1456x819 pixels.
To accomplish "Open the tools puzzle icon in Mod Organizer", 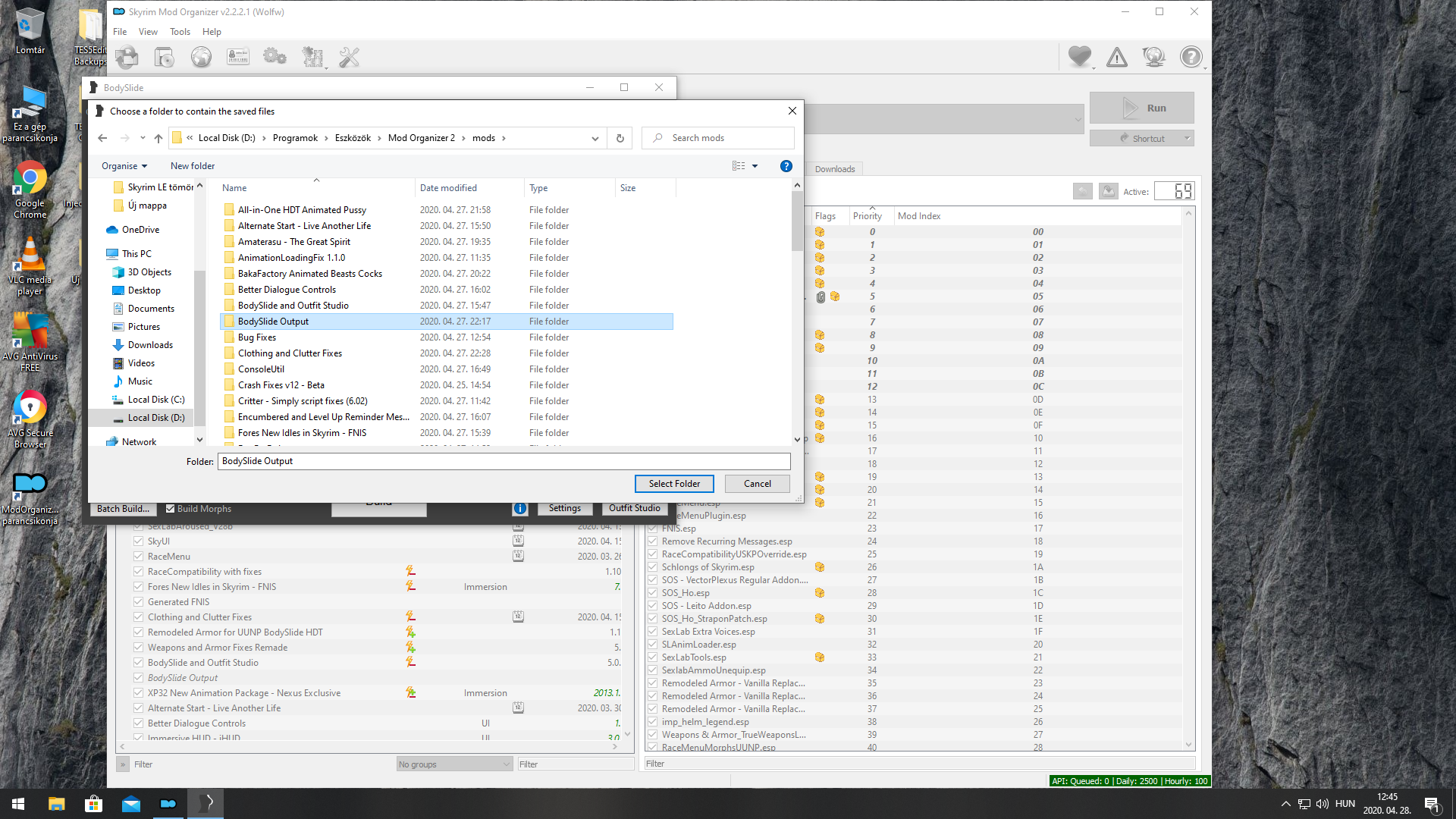I will point(312,57).
